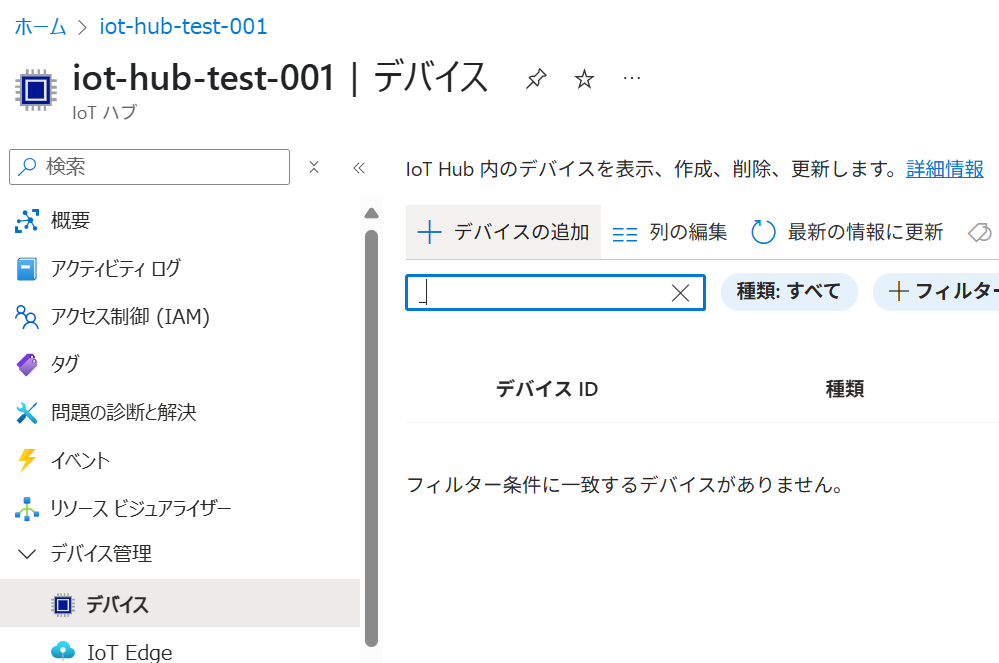
Task: Click the sidebar scrollbar thumb
Action: [x=371, y=438]
